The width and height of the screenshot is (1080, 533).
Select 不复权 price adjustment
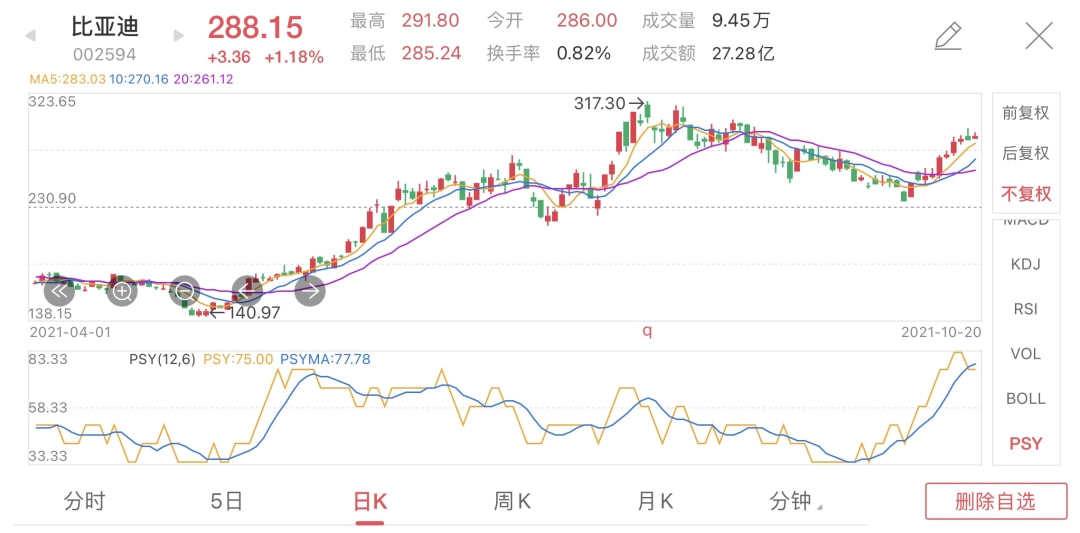[1026, 194]
